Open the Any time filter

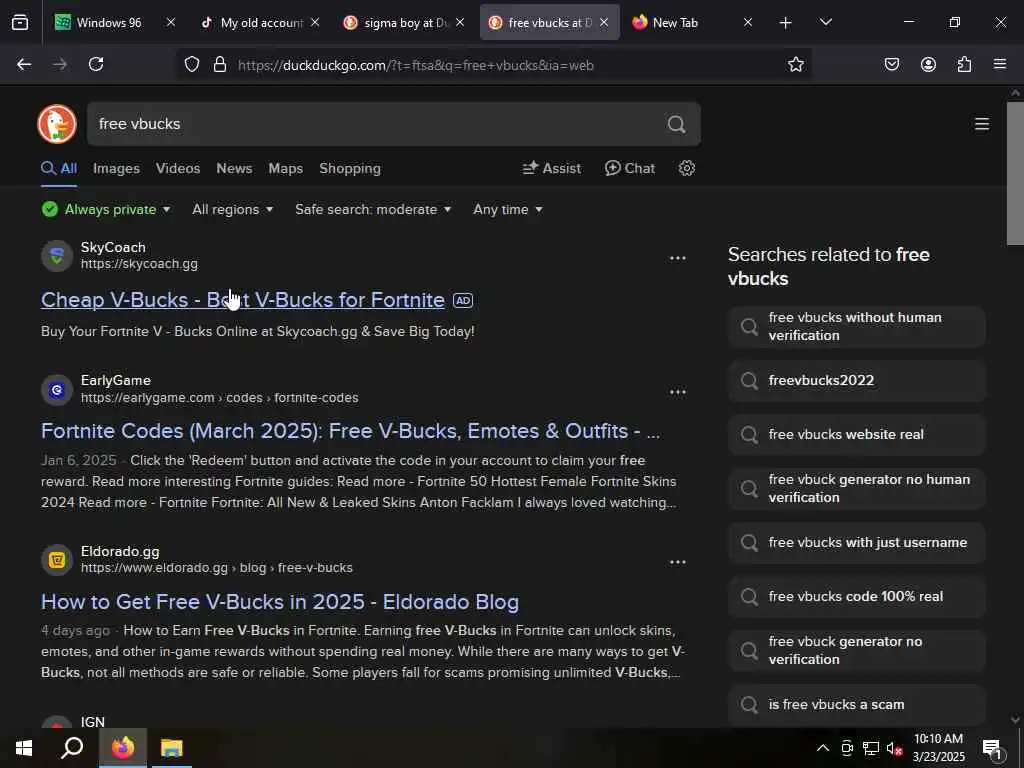point(507,209)
